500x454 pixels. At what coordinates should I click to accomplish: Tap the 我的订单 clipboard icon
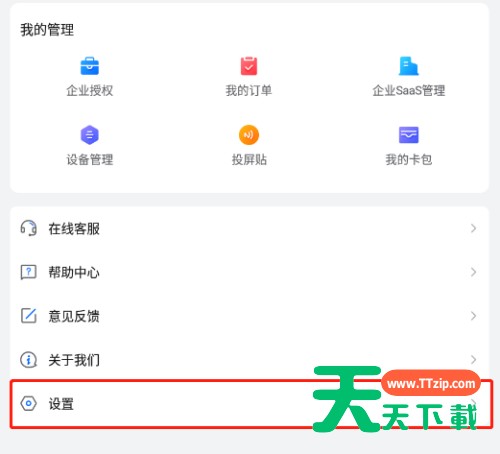tap(249, 66)
